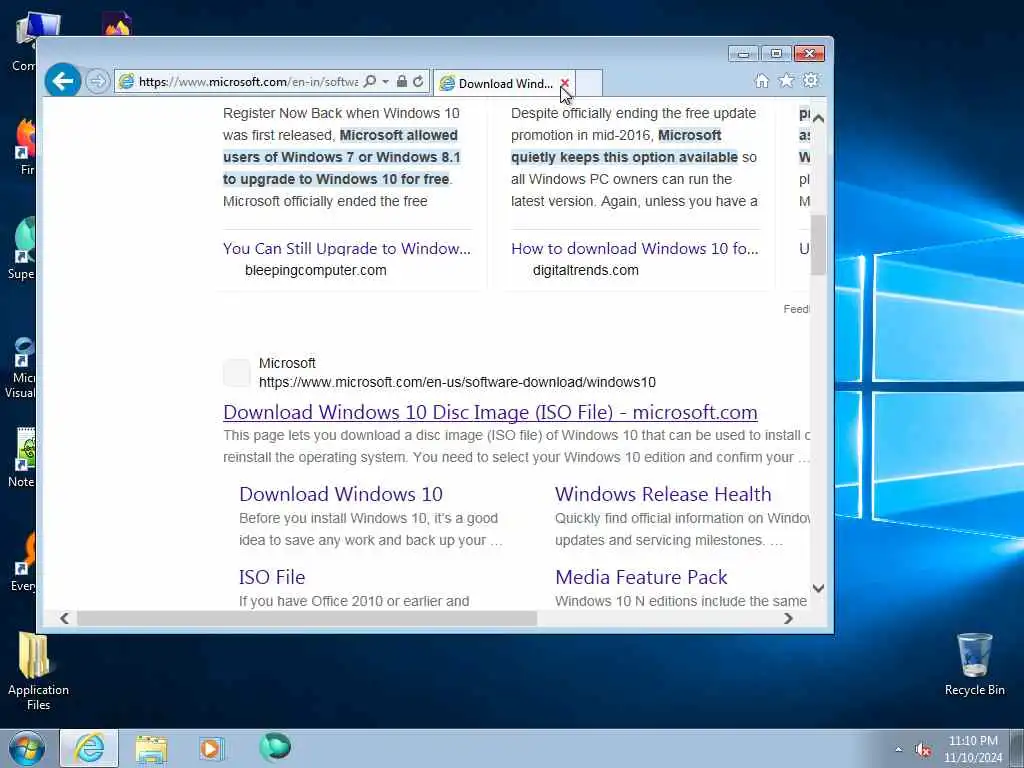
Task: Click the horizontal scrollbar thumb
Action: (307, 618)
